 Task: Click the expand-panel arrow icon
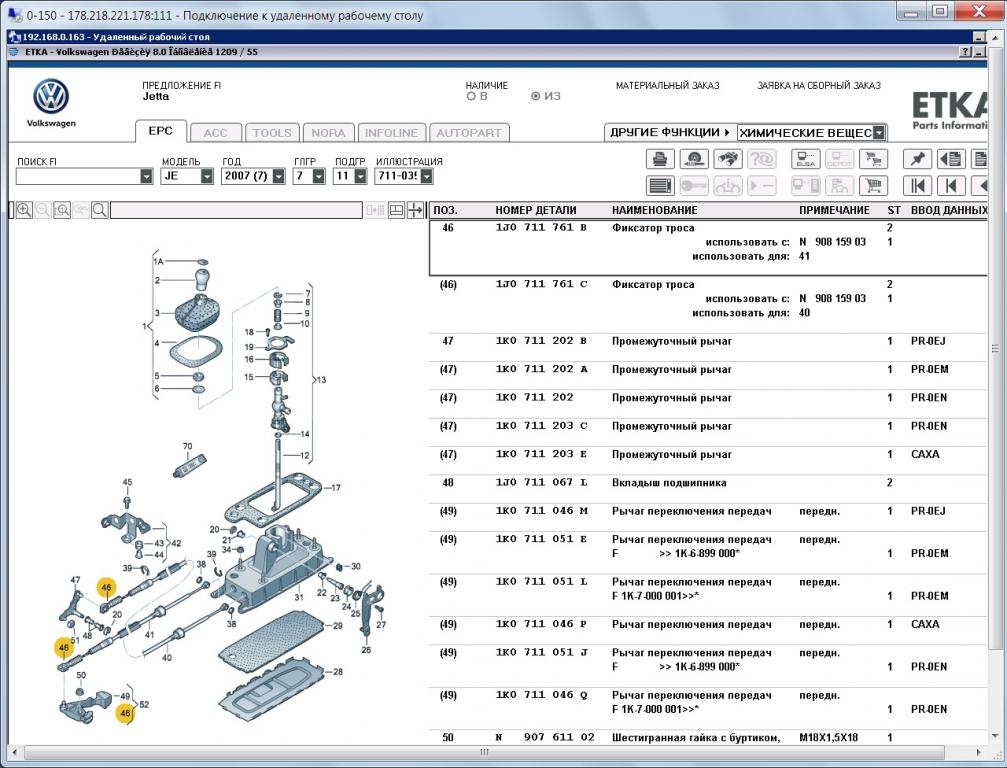pos(416,210)
